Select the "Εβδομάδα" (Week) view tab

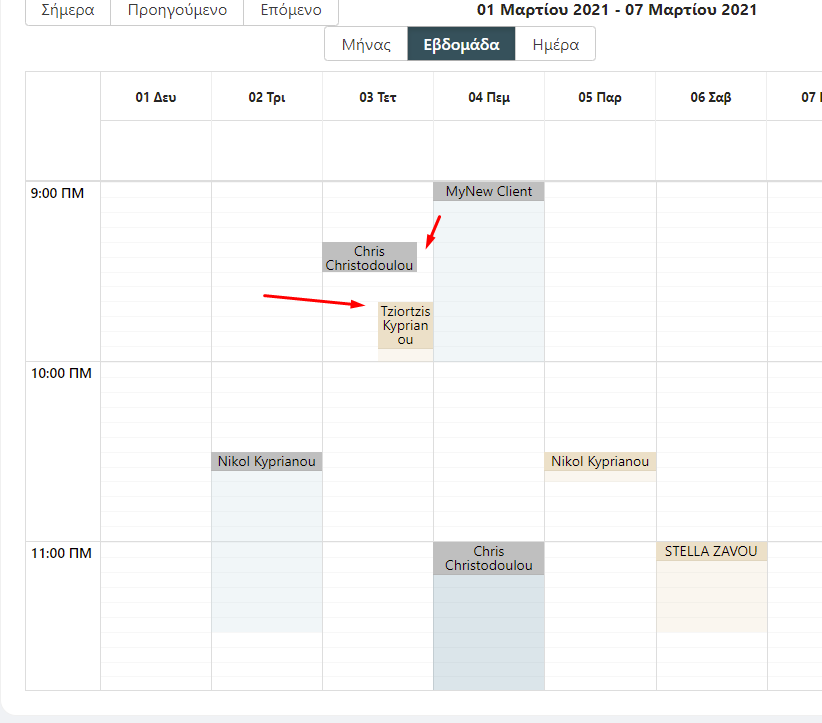coord(460,43)
